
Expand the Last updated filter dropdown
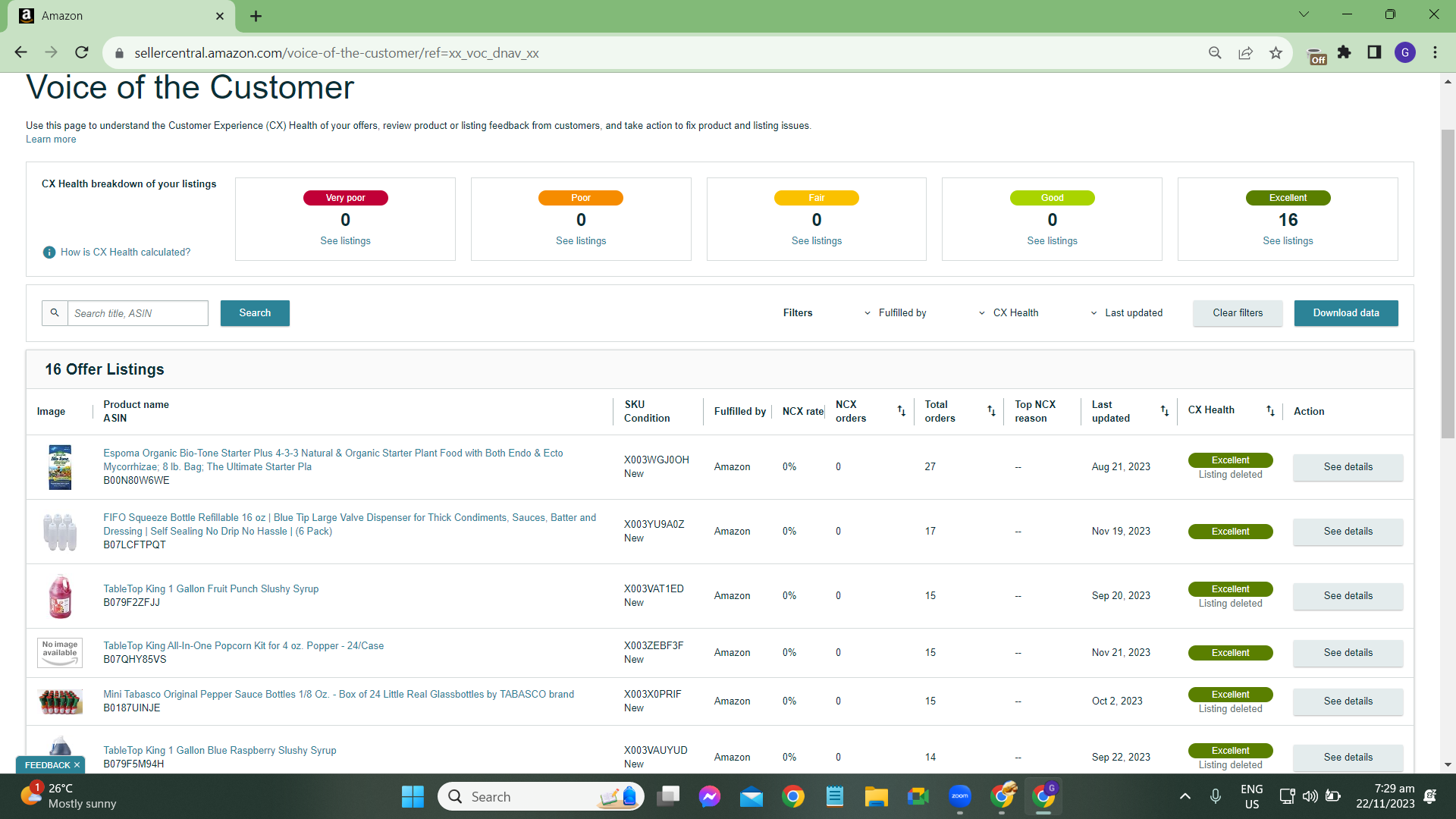tap(1126, 313)
